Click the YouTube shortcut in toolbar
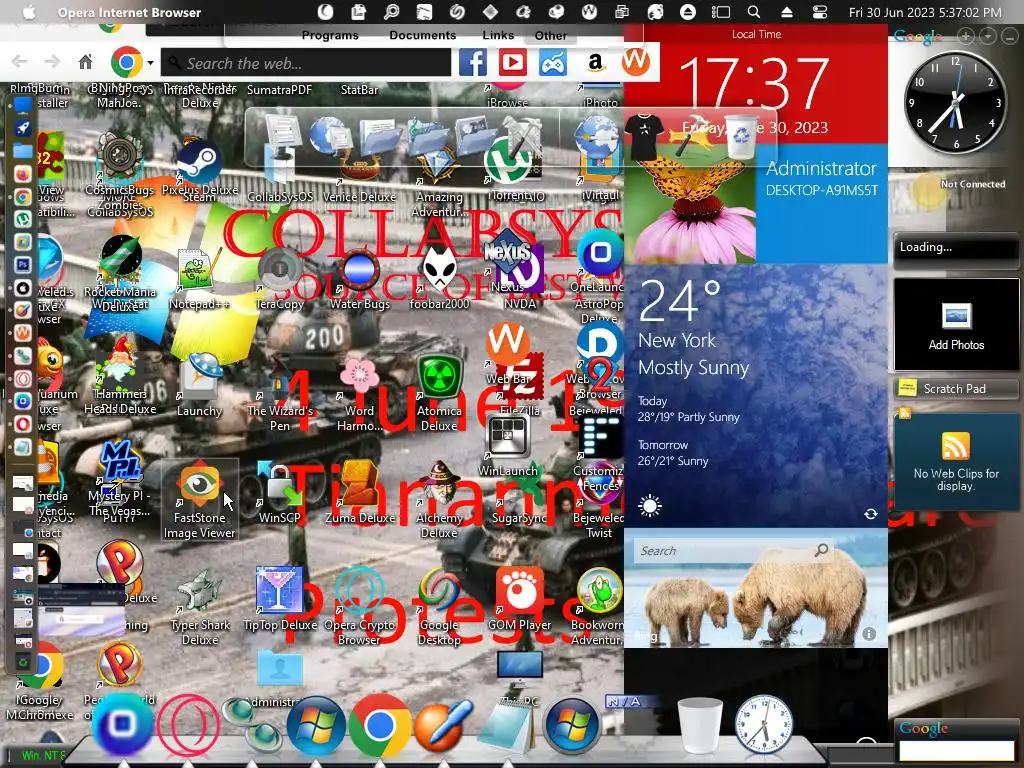The height and width of the screenshot is (768, 1024). click(x=513, y=63)
